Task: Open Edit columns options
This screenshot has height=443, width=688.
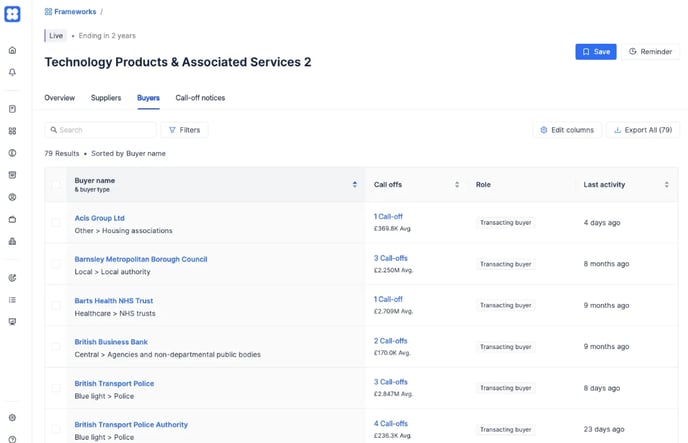Action: click(567, 130)
